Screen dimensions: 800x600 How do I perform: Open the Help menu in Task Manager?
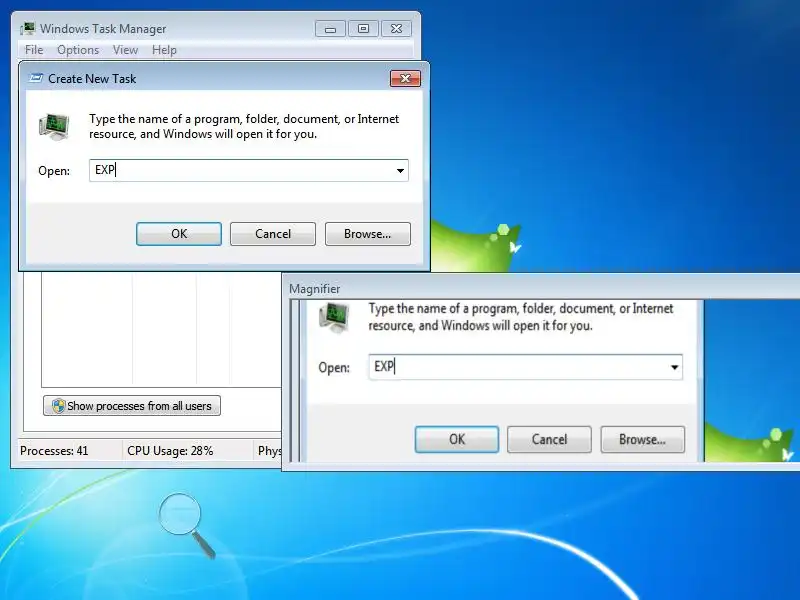pos(164,50)
